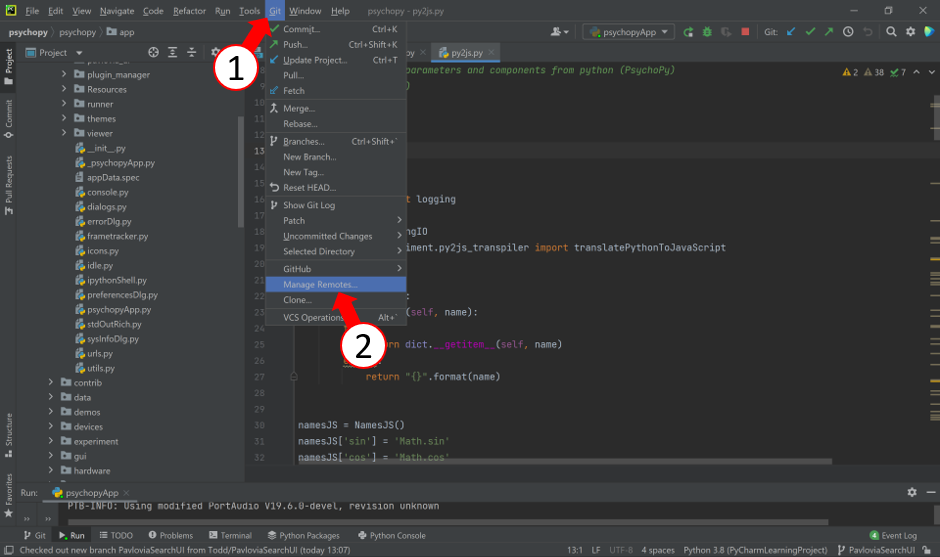This screenshot has width=940, height=557.
Task: Open the Python Console tool window
Action: coord(392,535)
